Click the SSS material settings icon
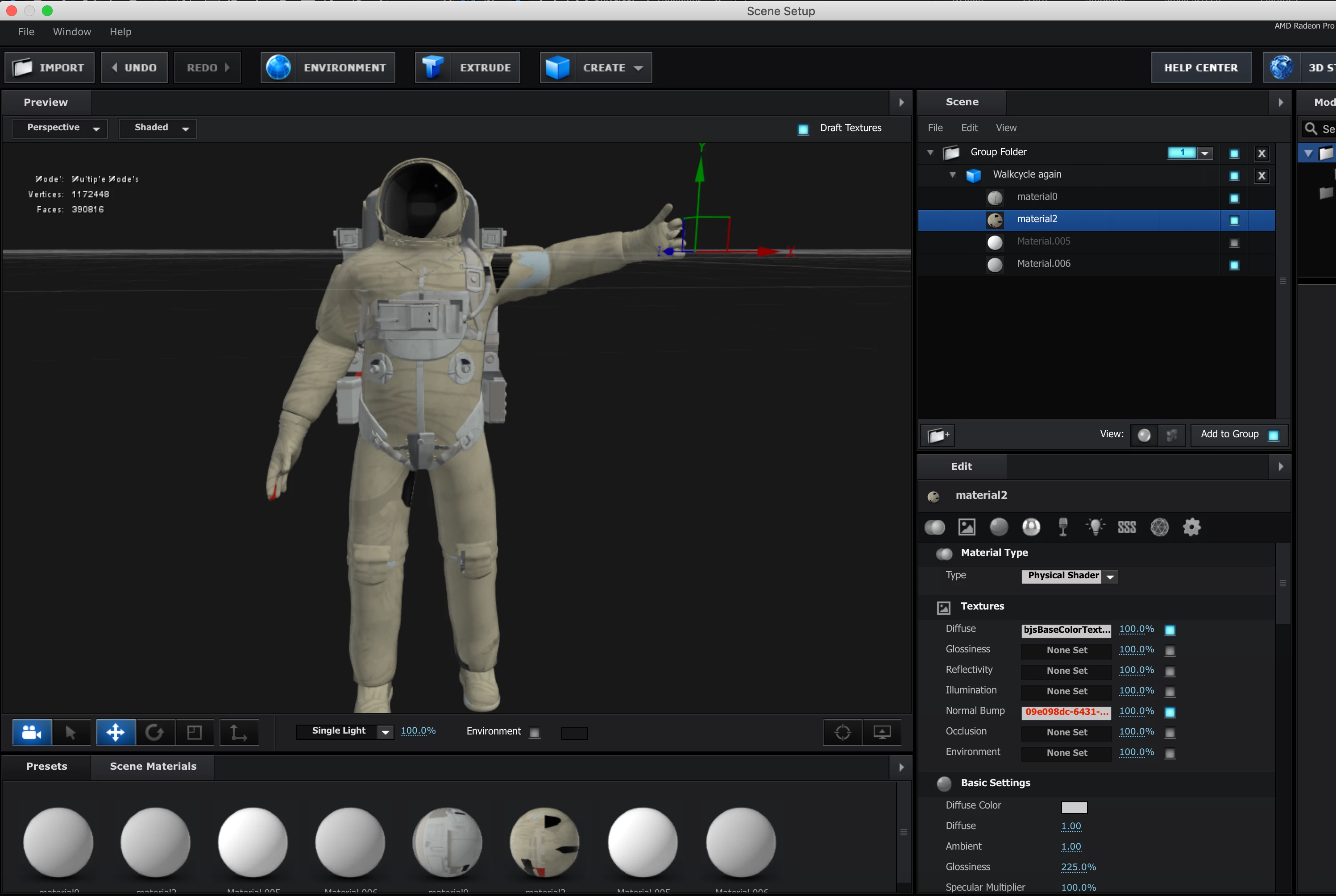The height and width of the screenshot is (896, 1336). tap(1127, 527)
